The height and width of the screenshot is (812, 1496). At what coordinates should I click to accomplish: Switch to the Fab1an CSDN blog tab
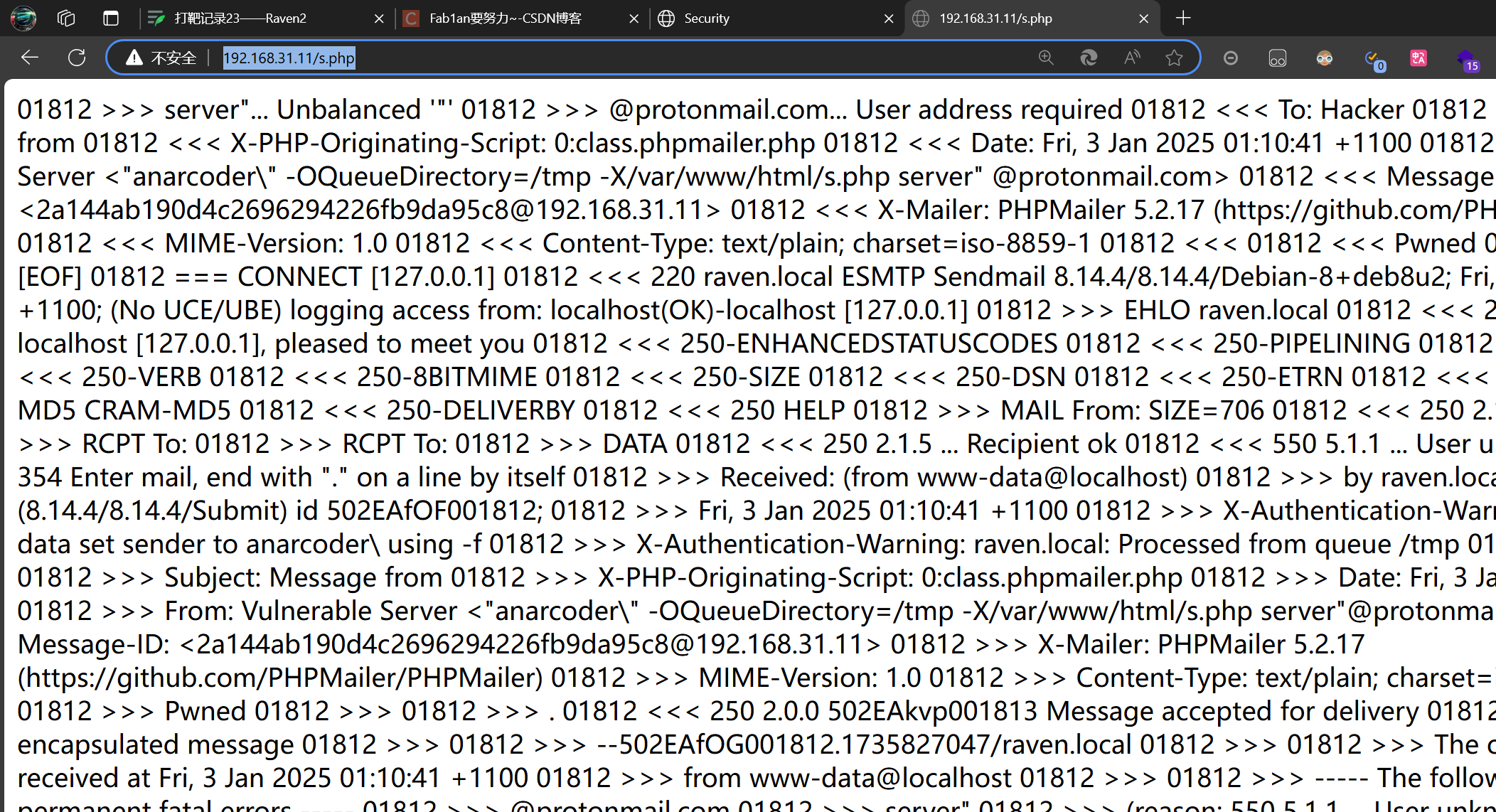505,18
